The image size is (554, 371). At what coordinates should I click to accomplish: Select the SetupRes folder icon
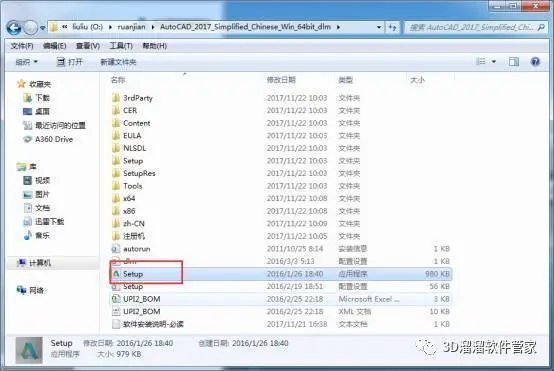pyautogui.click(x=116, y=173)
